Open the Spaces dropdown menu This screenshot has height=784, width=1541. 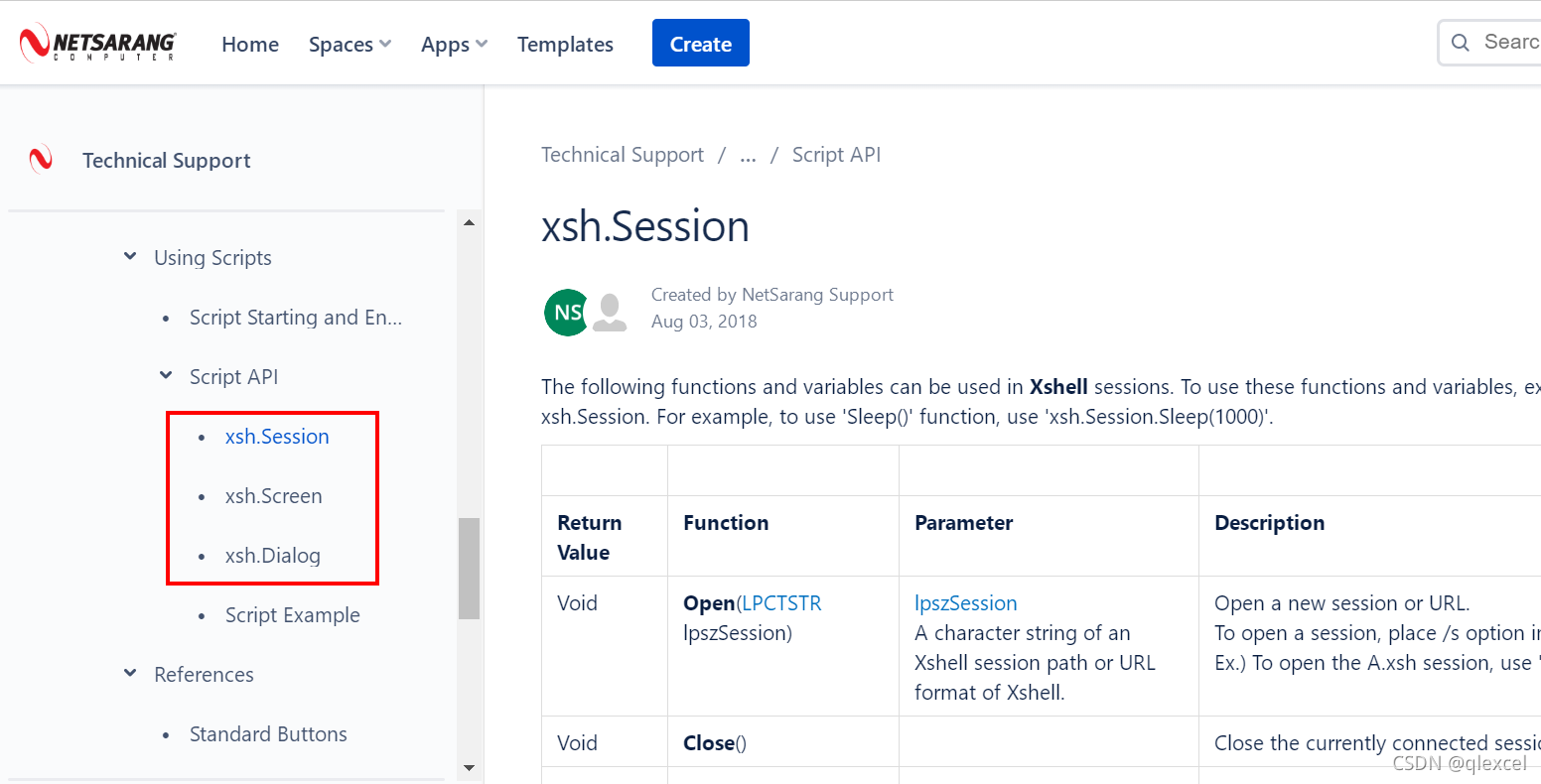[350, 45]
